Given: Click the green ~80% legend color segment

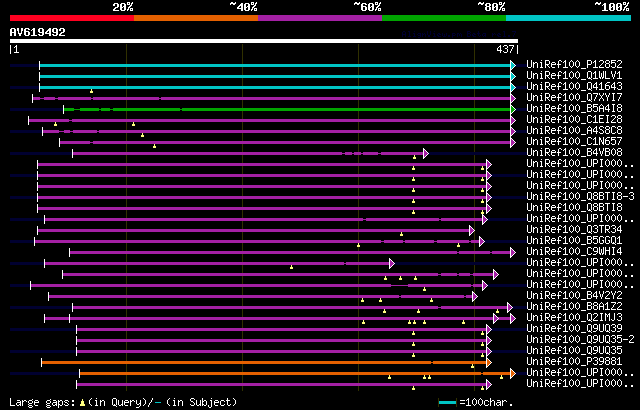Looking at the screenshot, I should coord(444,18).
